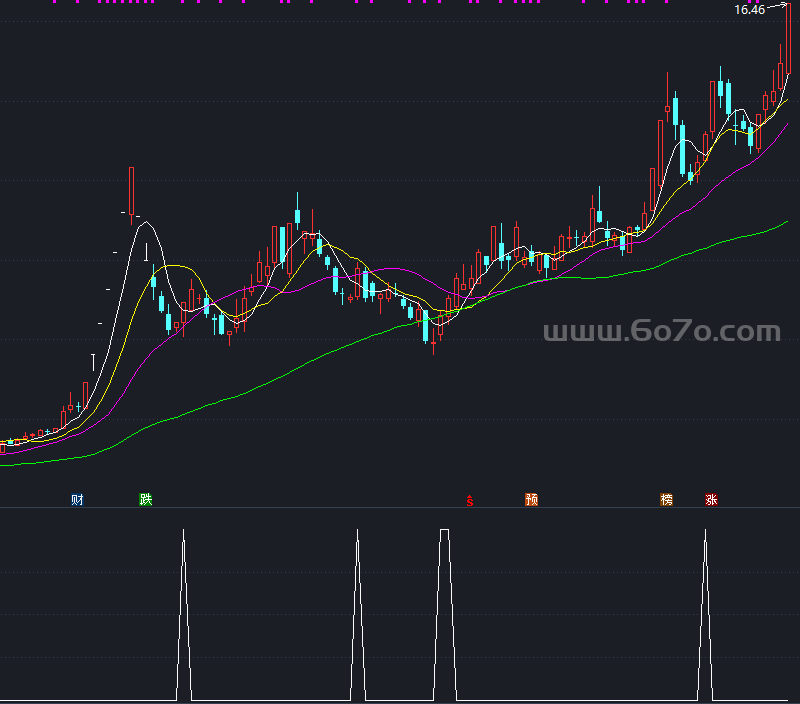Click the red S signal marker
The image size is (800, 704).
[469, 501]
